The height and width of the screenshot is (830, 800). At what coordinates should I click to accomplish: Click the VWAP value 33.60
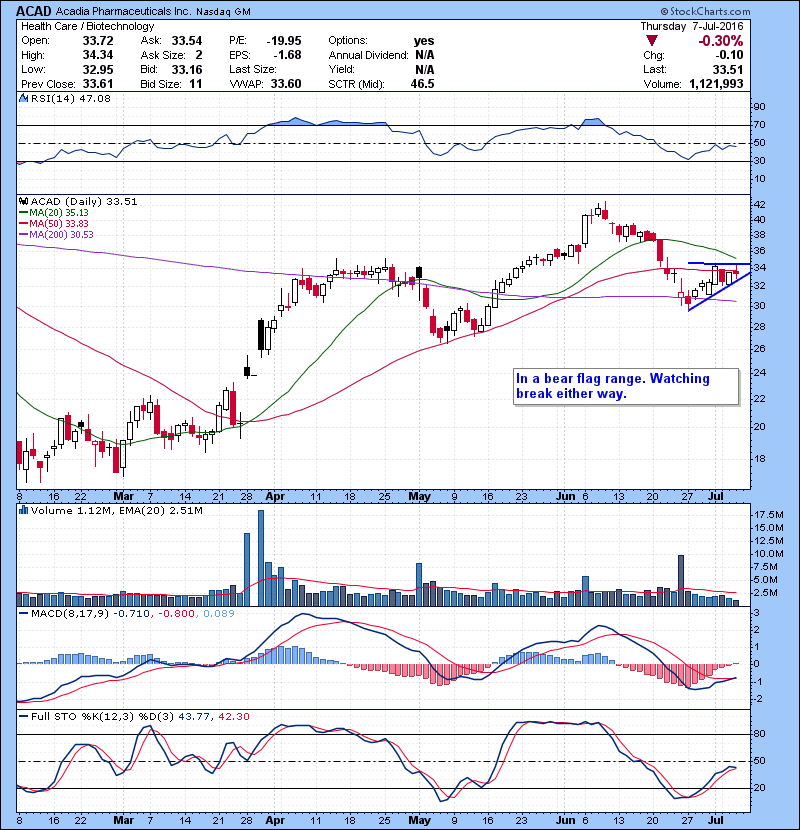[x=286, y=84]
